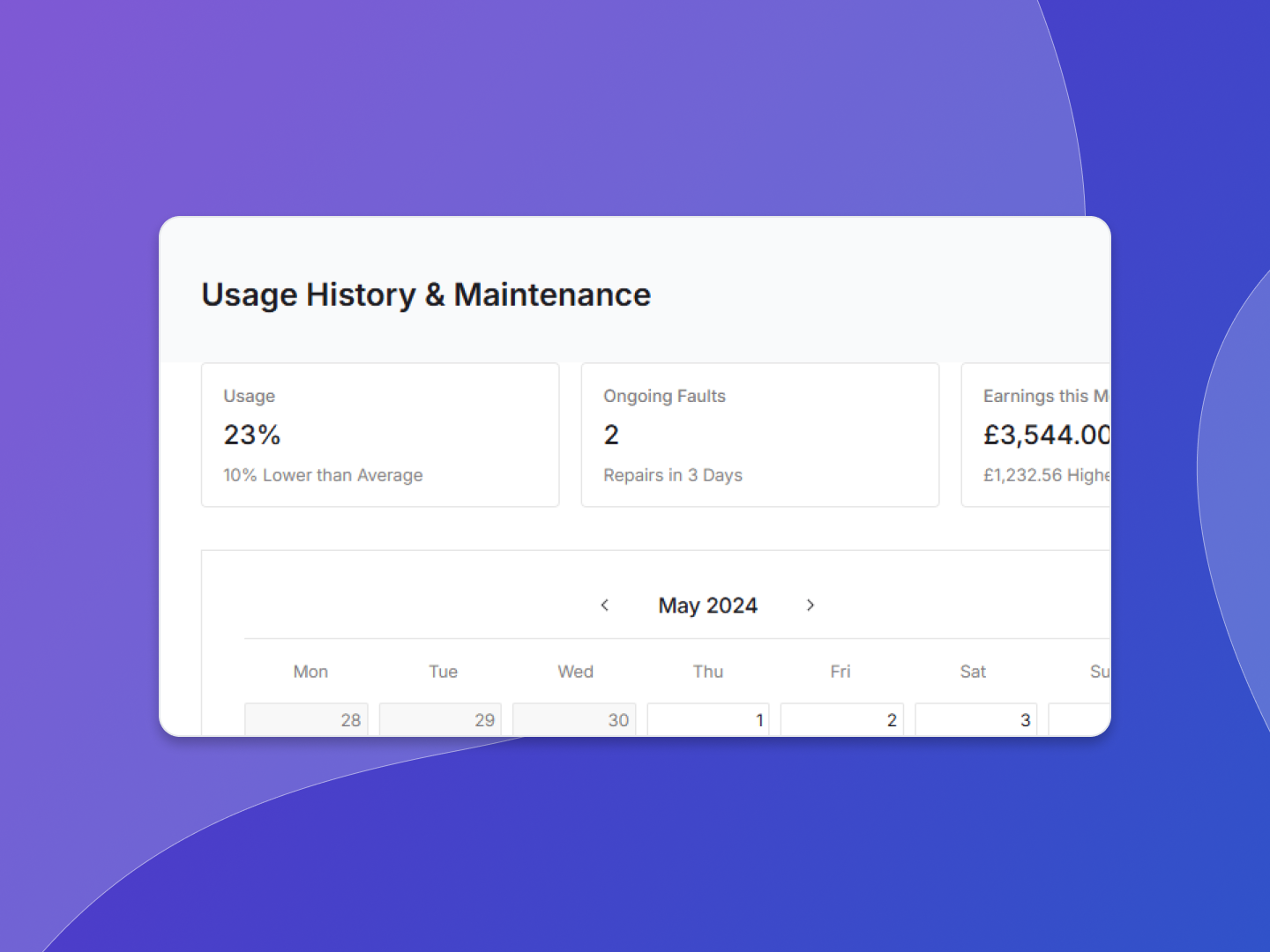Select May 1 in the calendar
1270x952 pixels.
[708, 719]
